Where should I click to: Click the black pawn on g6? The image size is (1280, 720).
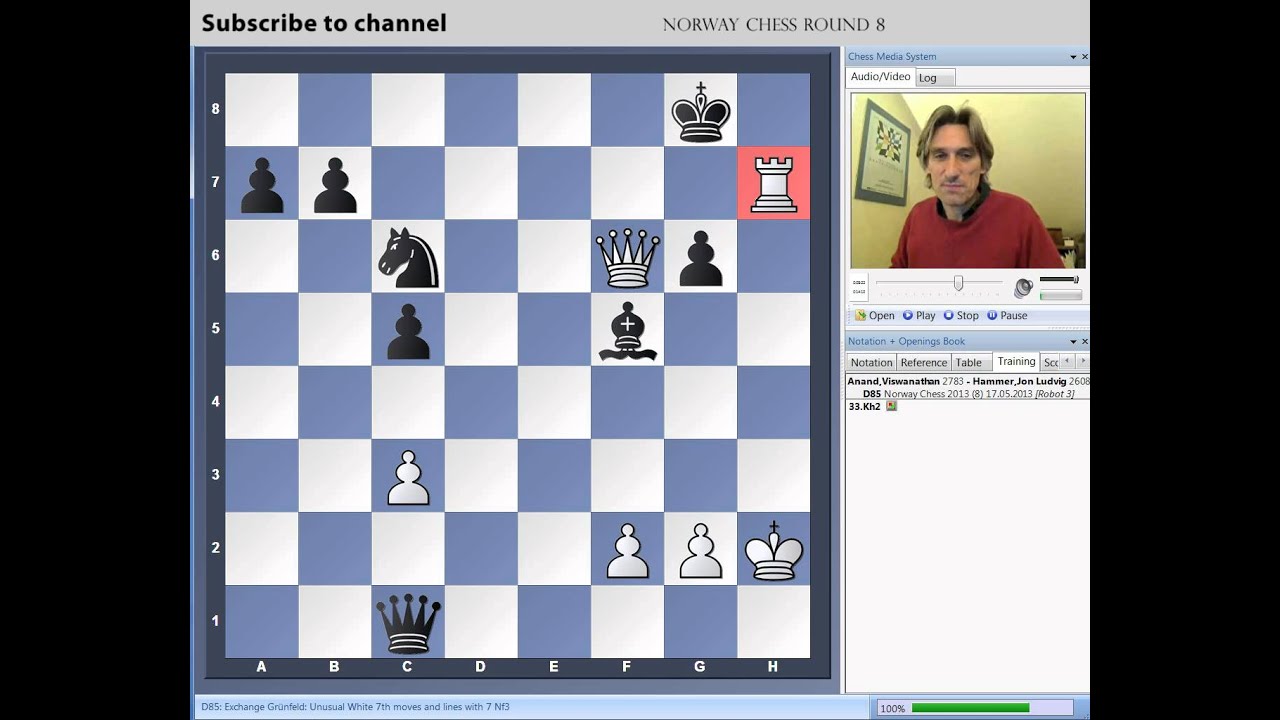(700, 259)
